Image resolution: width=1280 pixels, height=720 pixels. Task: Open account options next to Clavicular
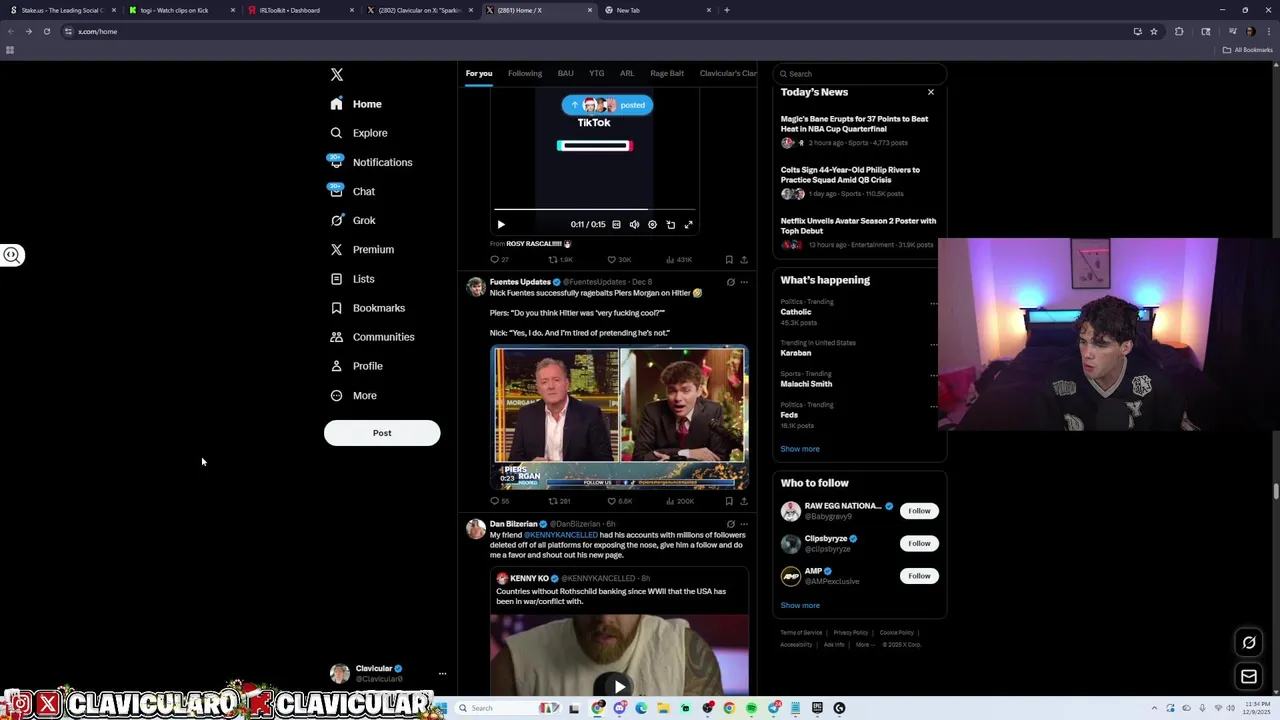pos(442,674)
